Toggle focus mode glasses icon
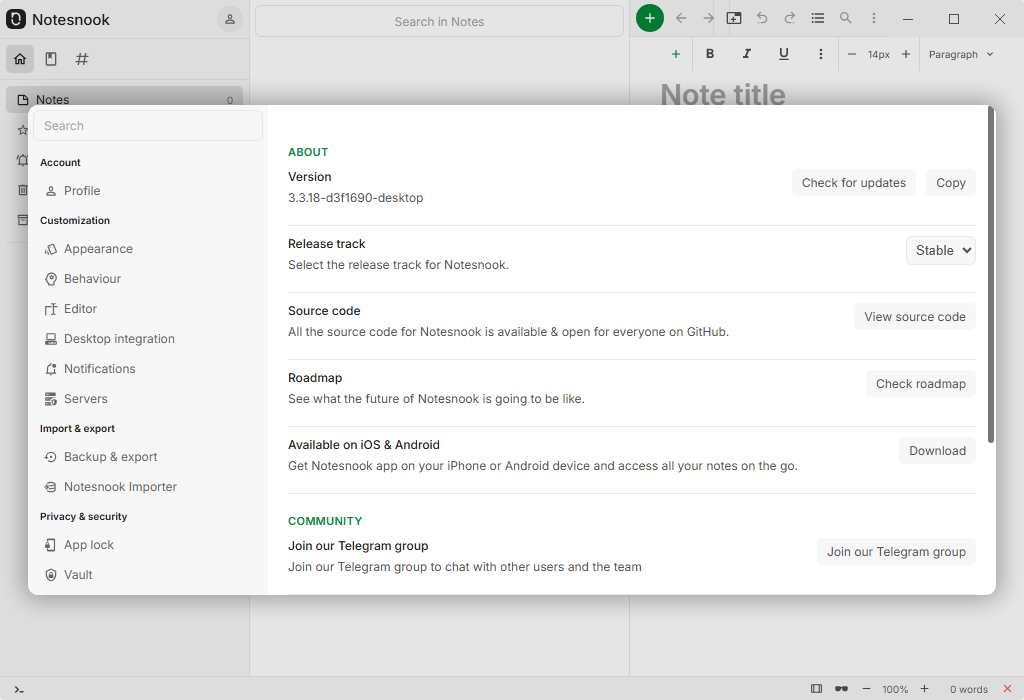Screen dimensions: 1024x700 pos(841,689)
